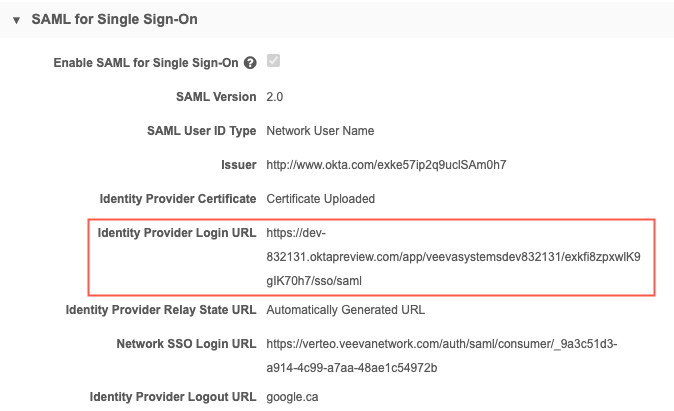Click the Issuer field label

point(237,165)
